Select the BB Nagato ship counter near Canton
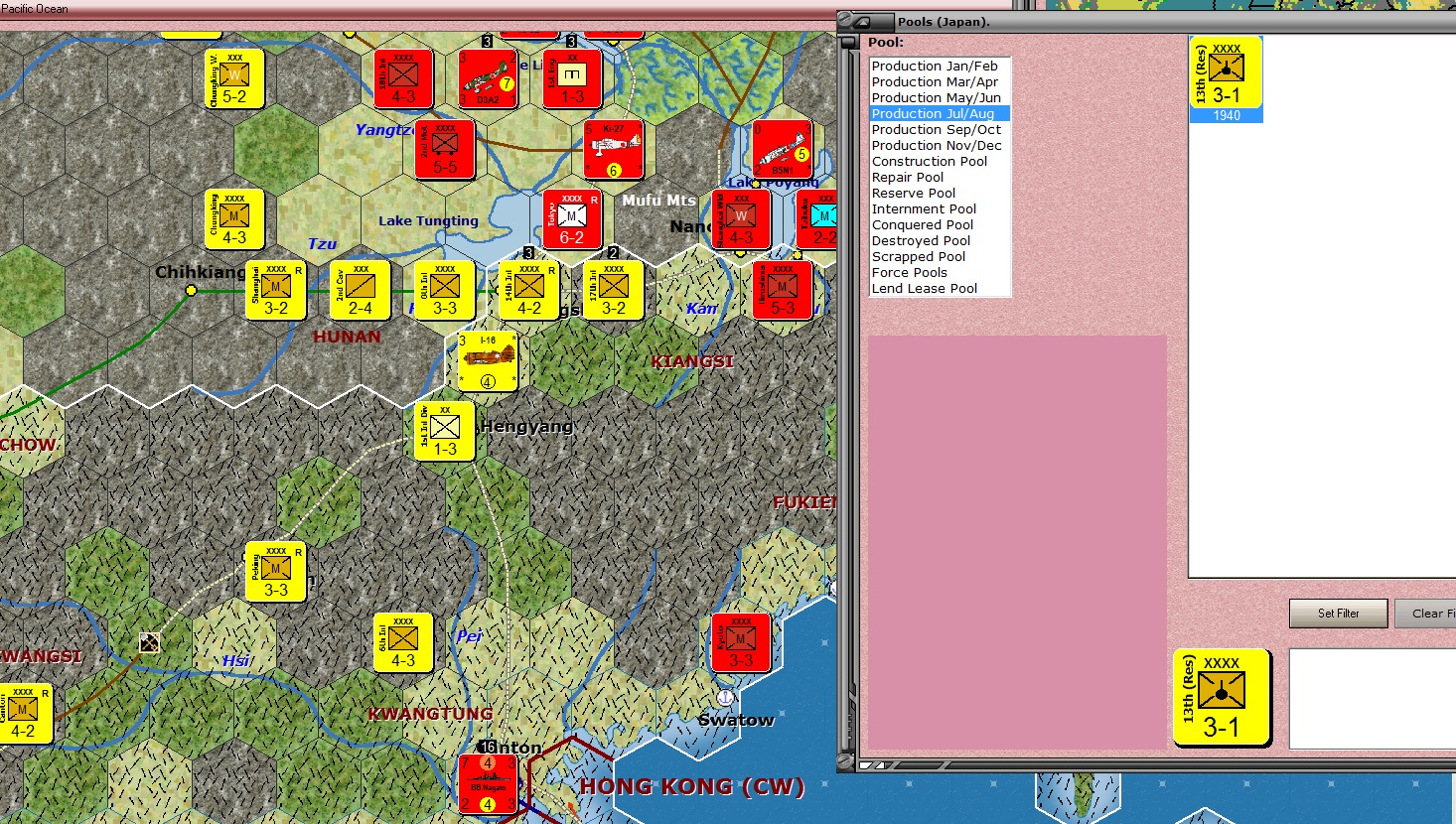The height and width of the screenshot is (824, 1456). (x=488, y=784)
